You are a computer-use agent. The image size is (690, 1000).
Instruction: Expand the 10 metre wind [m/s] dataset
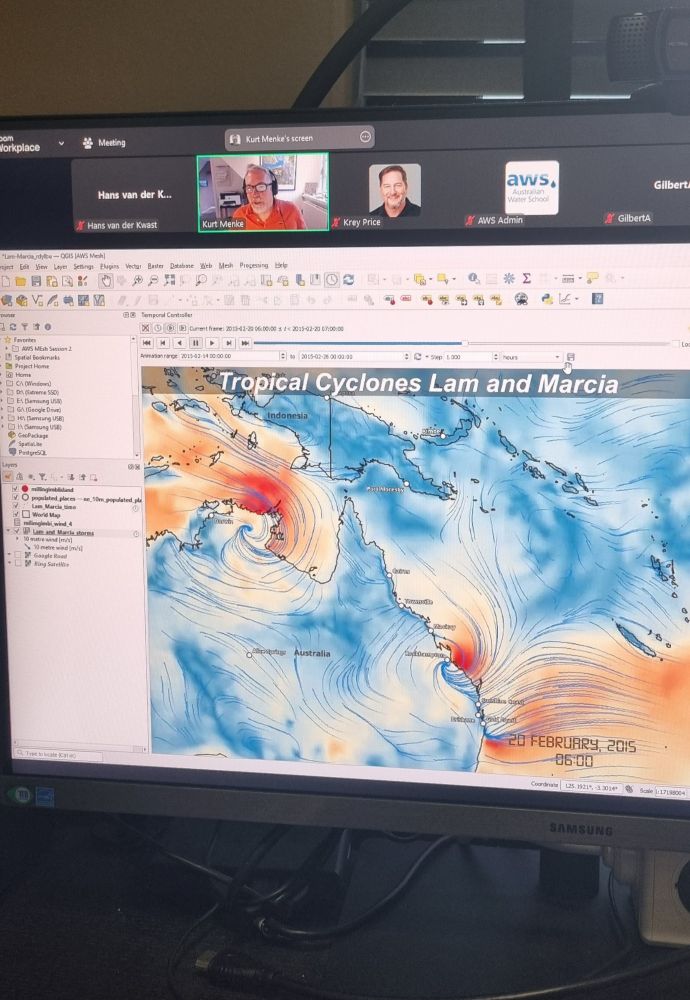(x=18, y=539)
